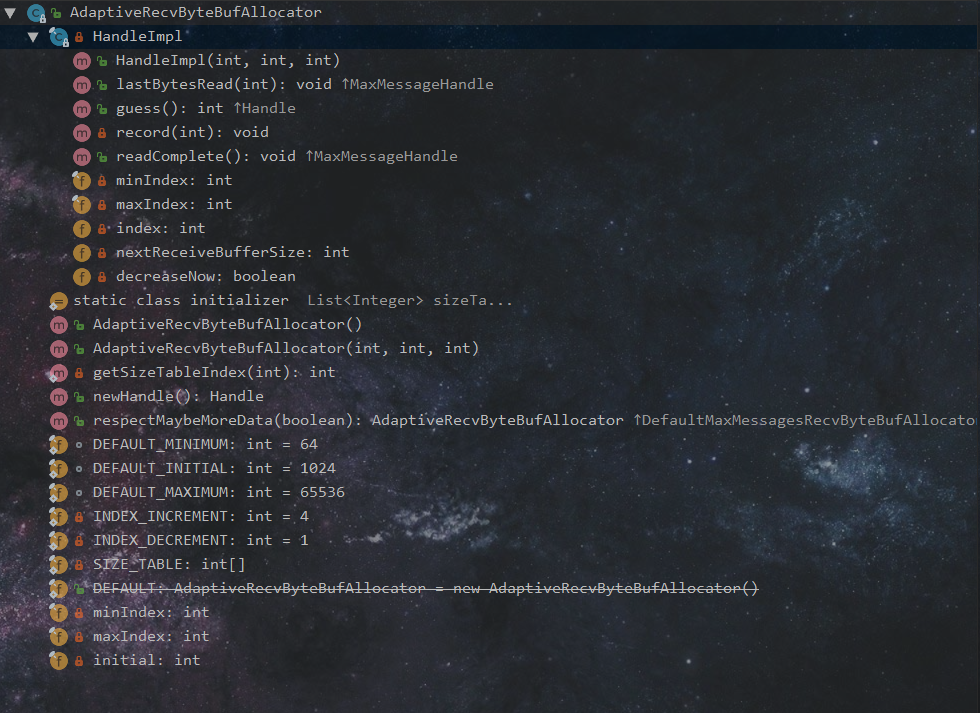This screenshot has width=980, height=713.
Task: Click the method icon next to newHandle()
Action: click(x=59, y=397)
